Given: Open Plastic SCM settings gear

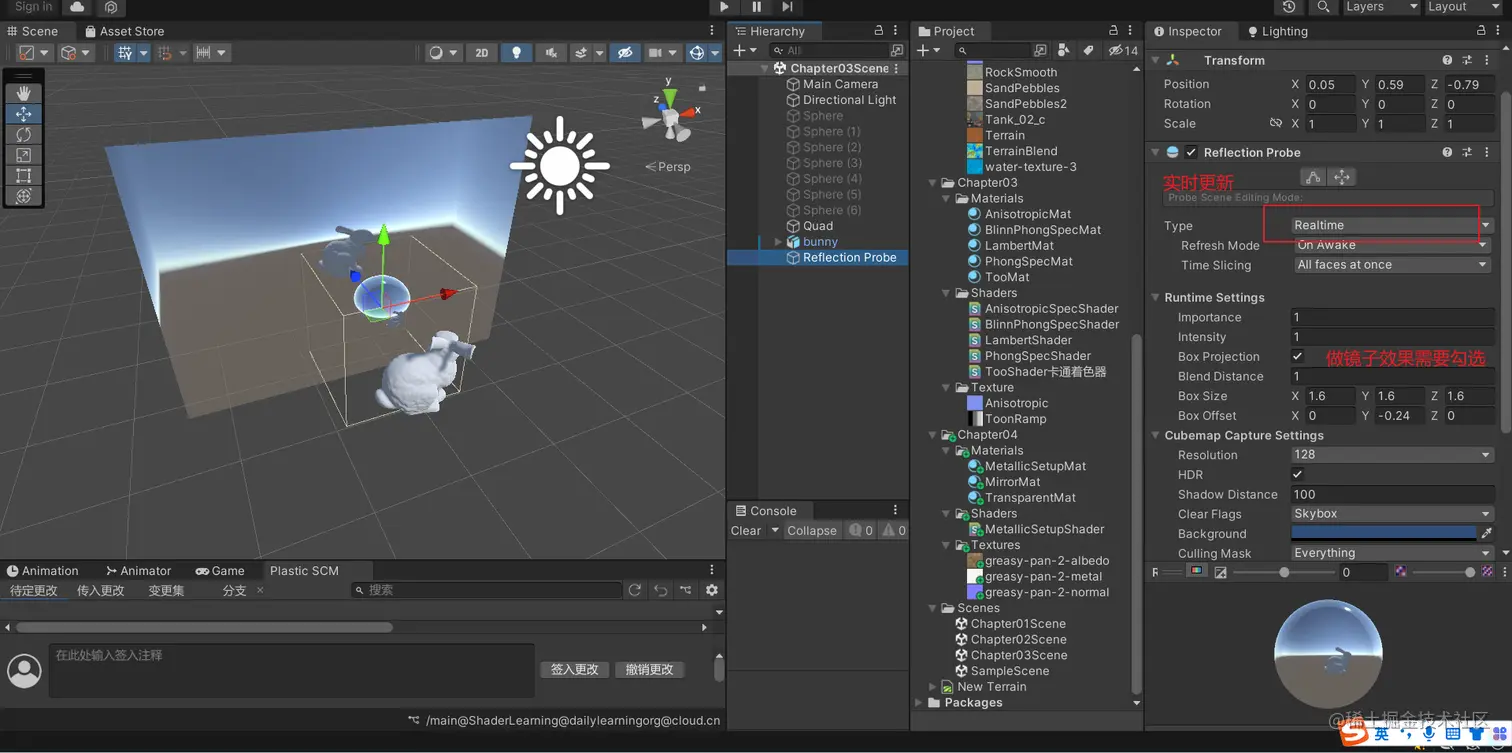Looking at the screenshot, I should [712, 590].
